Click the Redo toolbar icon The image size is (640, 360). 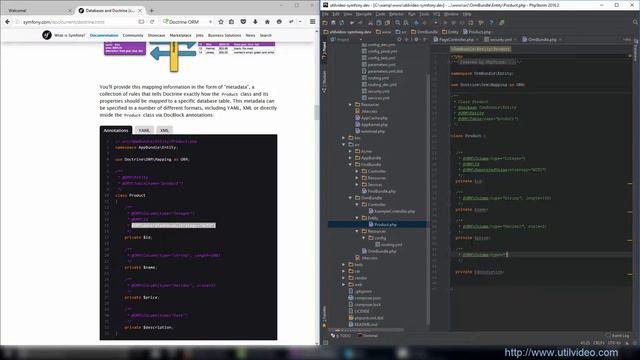click(x=360, y=23)
